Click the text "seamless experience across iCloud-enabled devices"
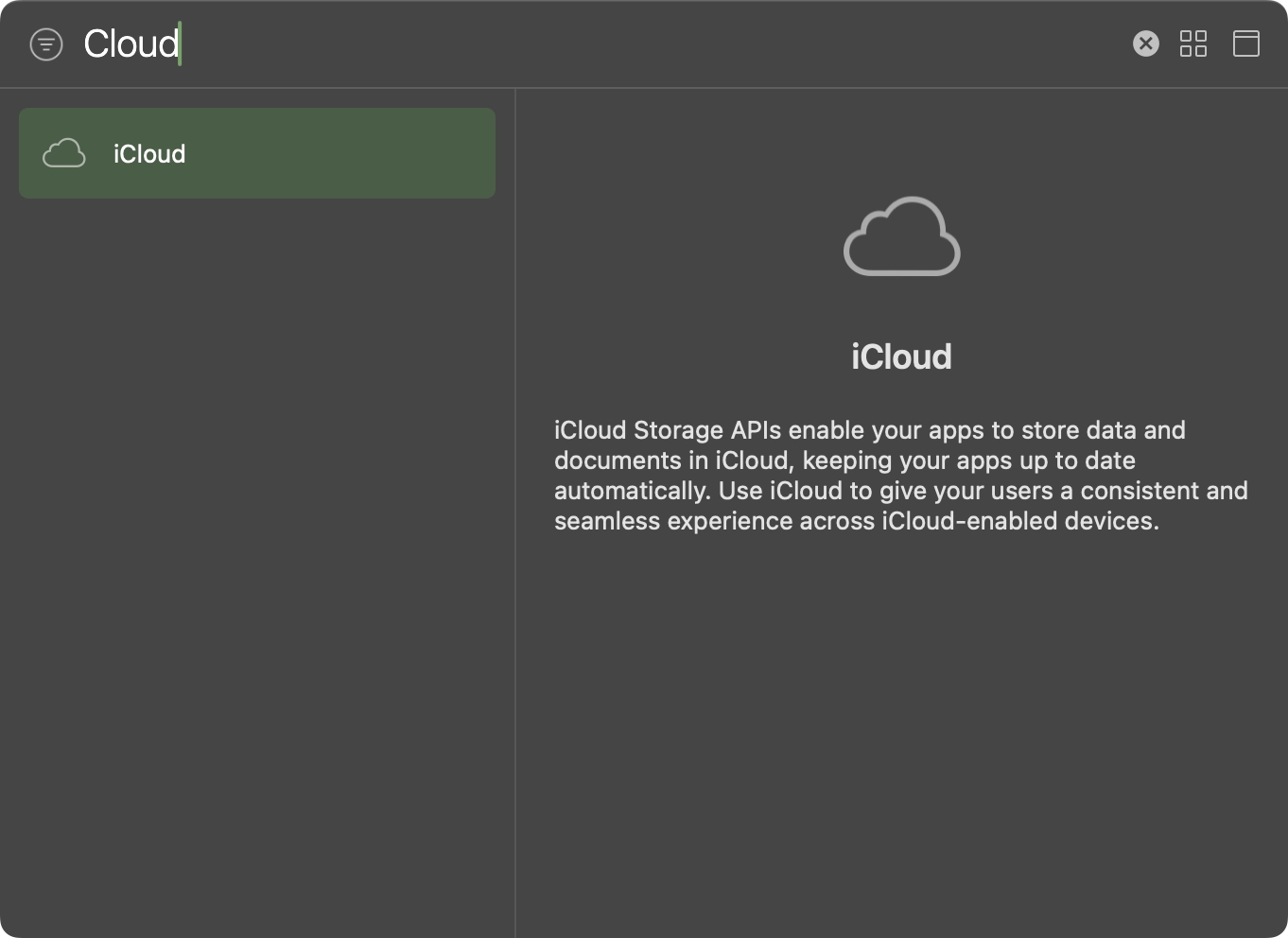Viewport: 1288px width, 938px height. (x=855, y=521)
